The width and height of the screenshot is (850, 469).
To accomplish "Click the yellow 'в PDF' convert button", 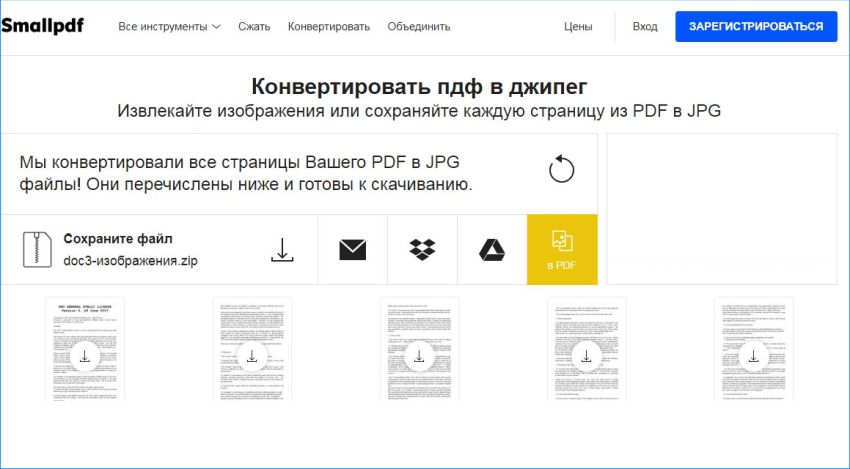I will tap(562, 249).
